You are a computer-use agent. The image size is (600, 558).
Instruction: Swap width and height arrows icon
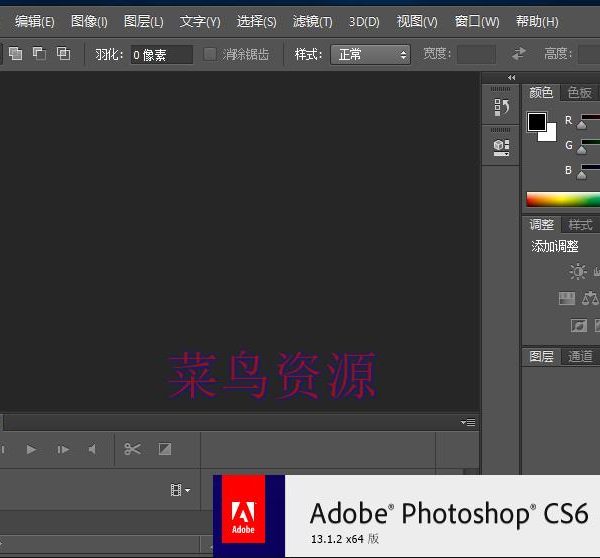(518, 54)
